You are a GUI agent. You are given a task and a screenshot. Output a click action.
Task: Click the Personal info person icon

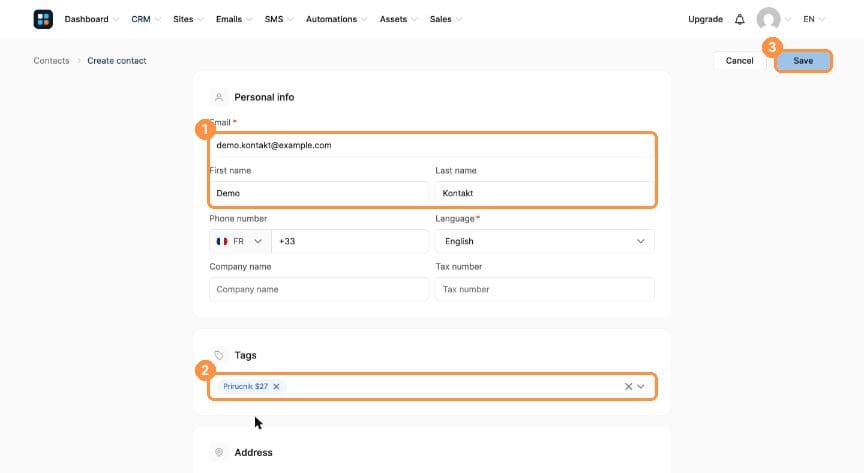click(219, 98)
